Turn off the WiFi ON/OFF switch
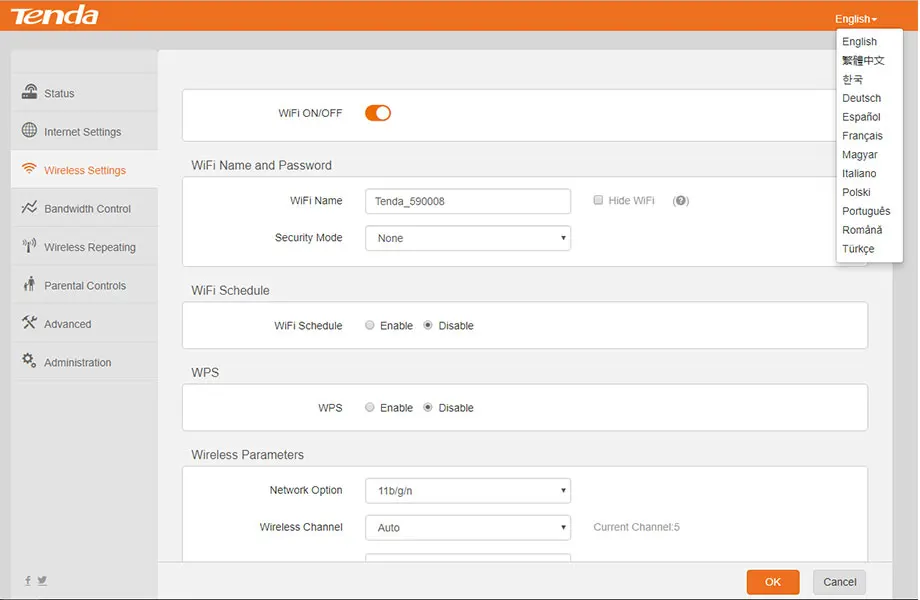920x600 pixels. (378, 113)
